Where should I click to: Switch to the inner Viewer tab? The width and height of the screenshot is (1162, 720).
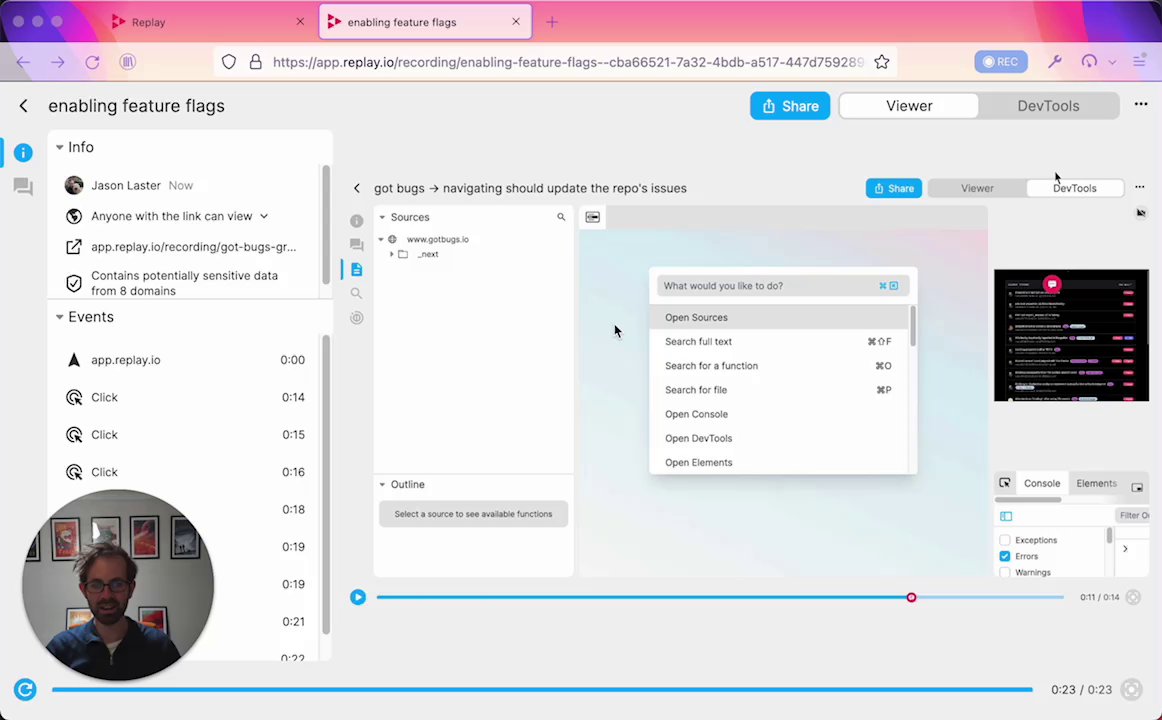coord(977,188)
